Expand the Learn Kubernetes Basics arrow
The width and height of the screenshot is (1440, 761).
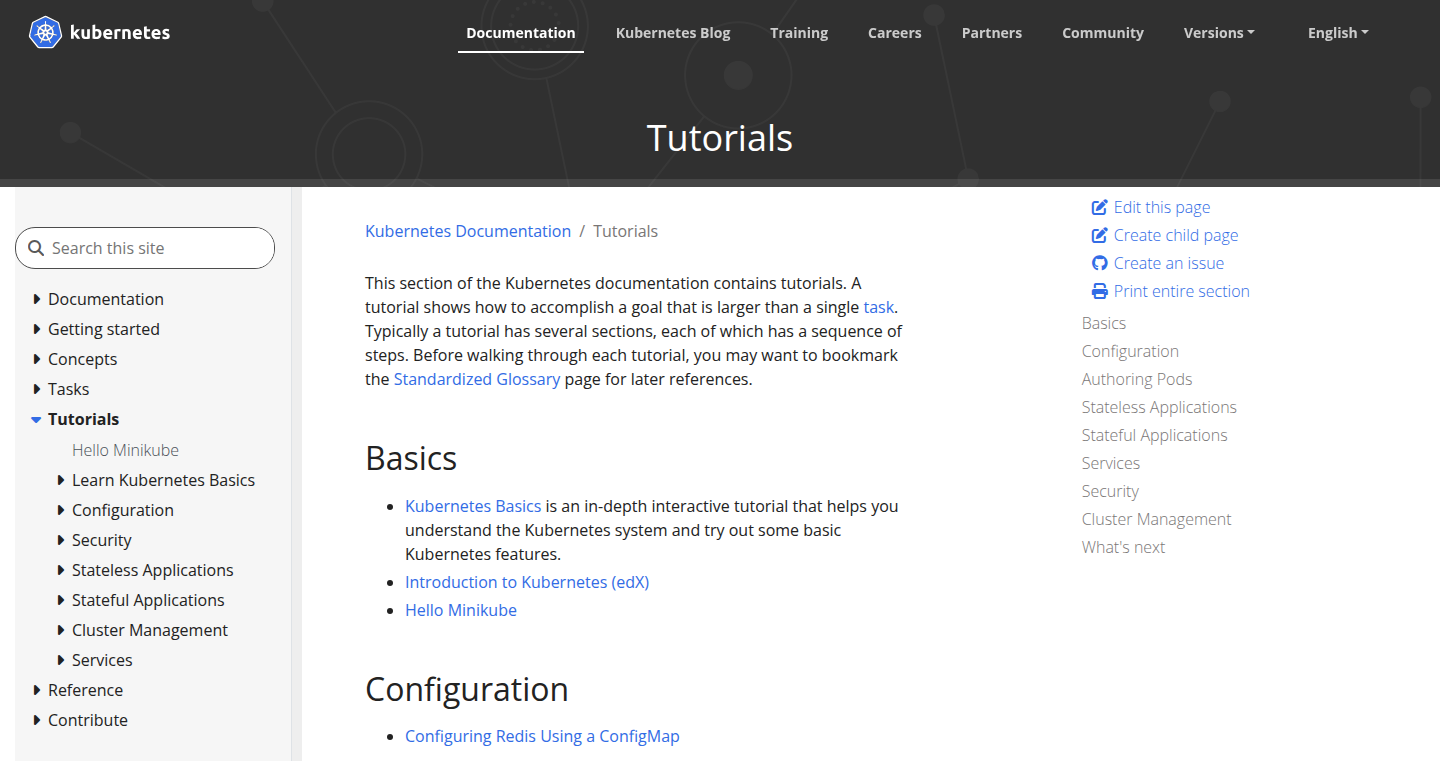coord(61,480)
